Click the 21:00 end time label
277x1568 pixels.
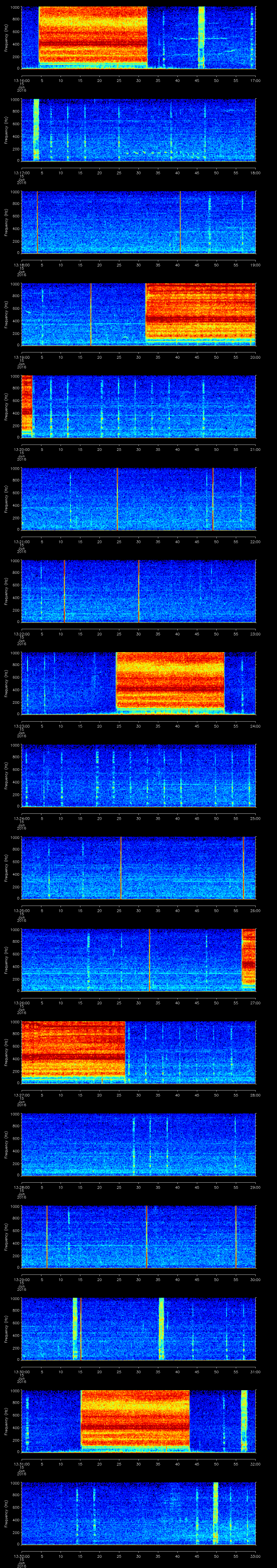tap(256, 449)
